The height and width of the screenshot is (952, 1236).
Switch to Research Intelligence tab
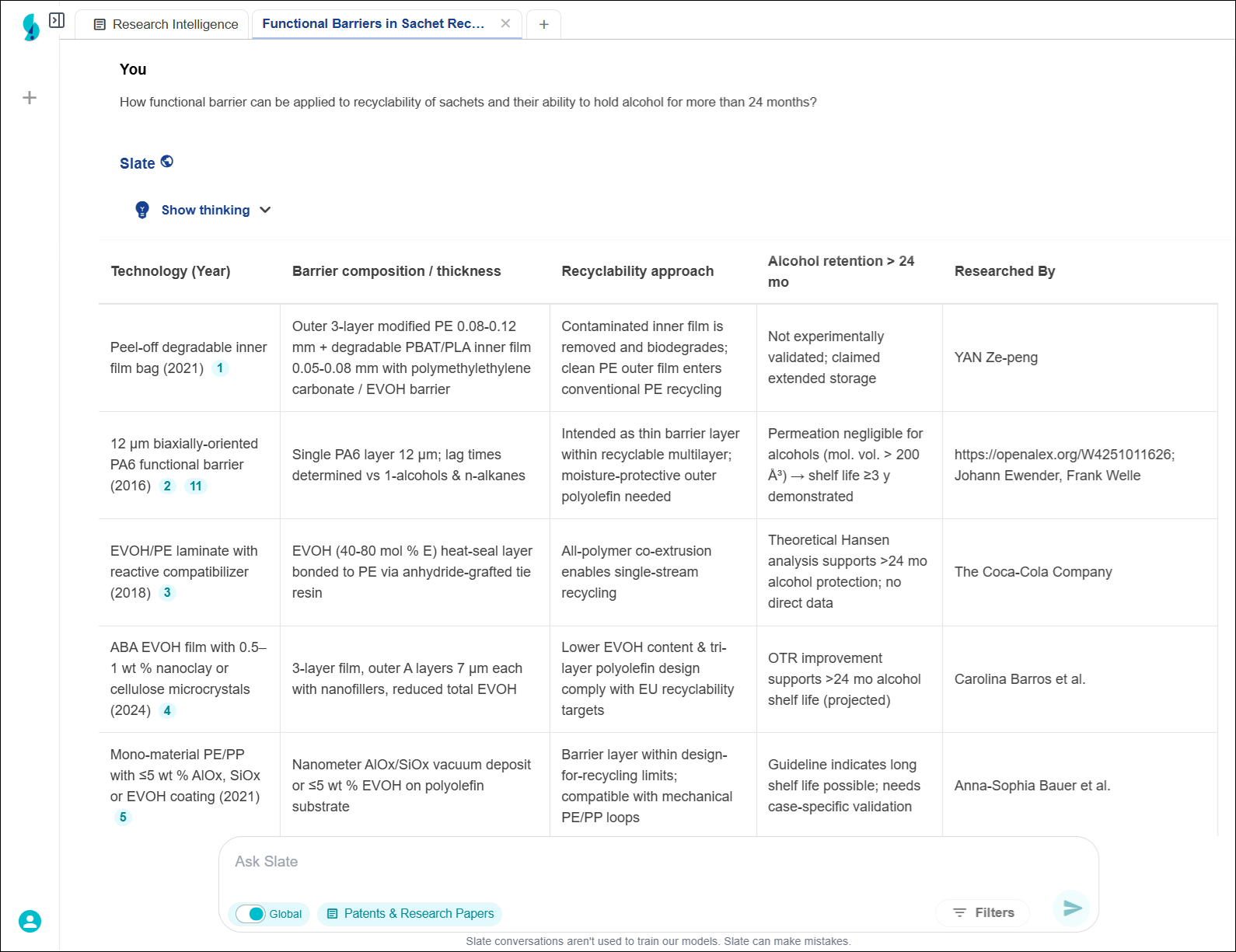[x=165, y=24]
